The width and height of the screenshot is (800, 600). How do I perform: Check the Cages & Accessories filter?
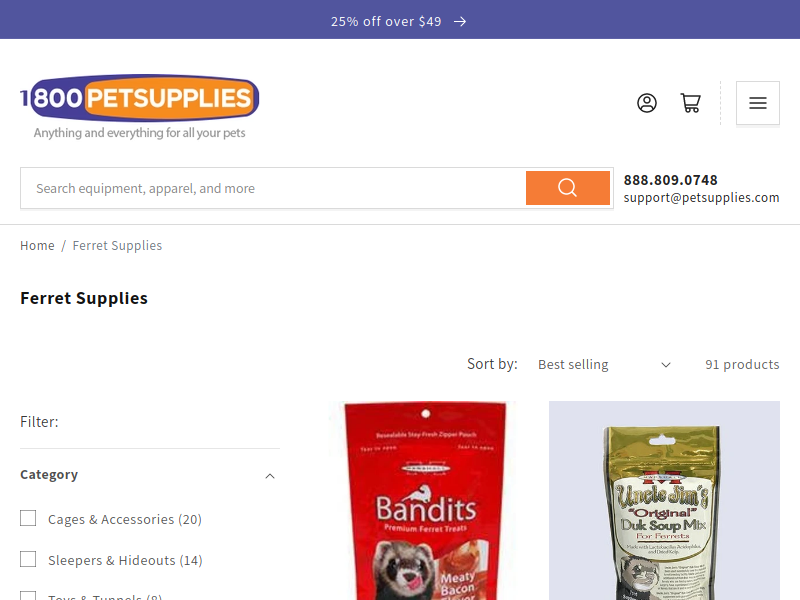coord(28,518)
